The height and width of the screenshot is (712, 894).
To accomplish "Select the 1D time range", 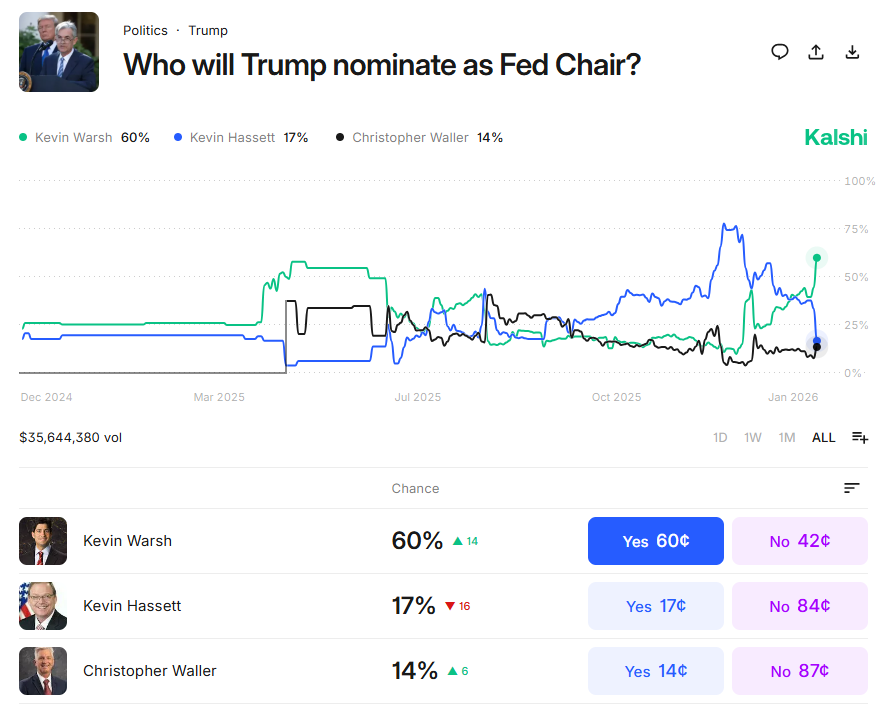I will click(720, 438).
